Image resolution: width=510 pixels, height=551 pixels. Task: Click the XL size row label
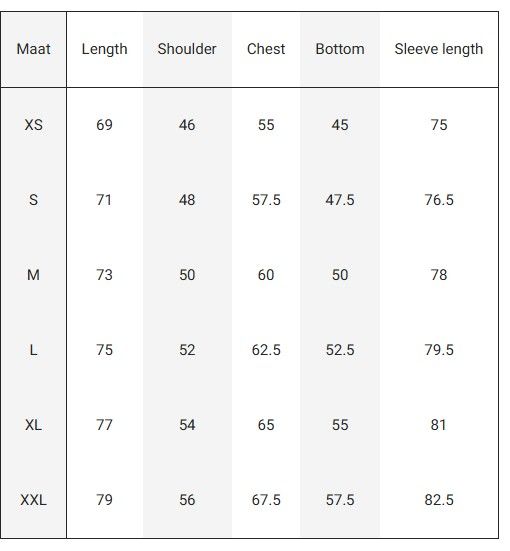pyautogui.click(x=33, y=425)
